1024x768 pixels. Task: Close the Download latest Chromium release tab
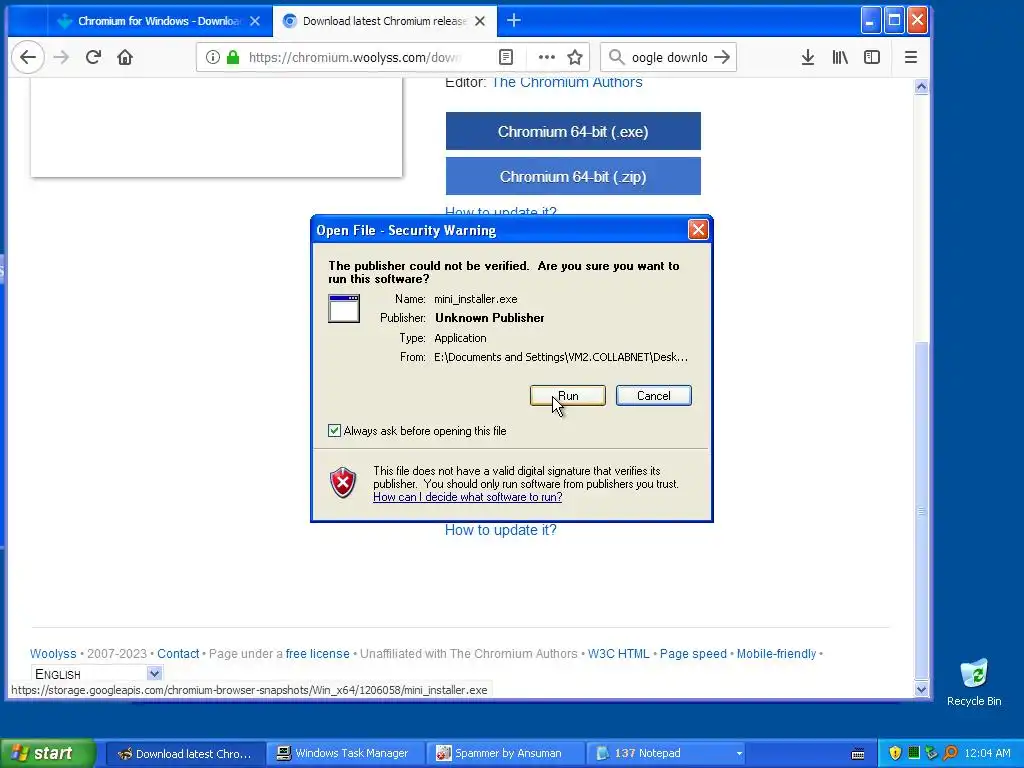480,21
